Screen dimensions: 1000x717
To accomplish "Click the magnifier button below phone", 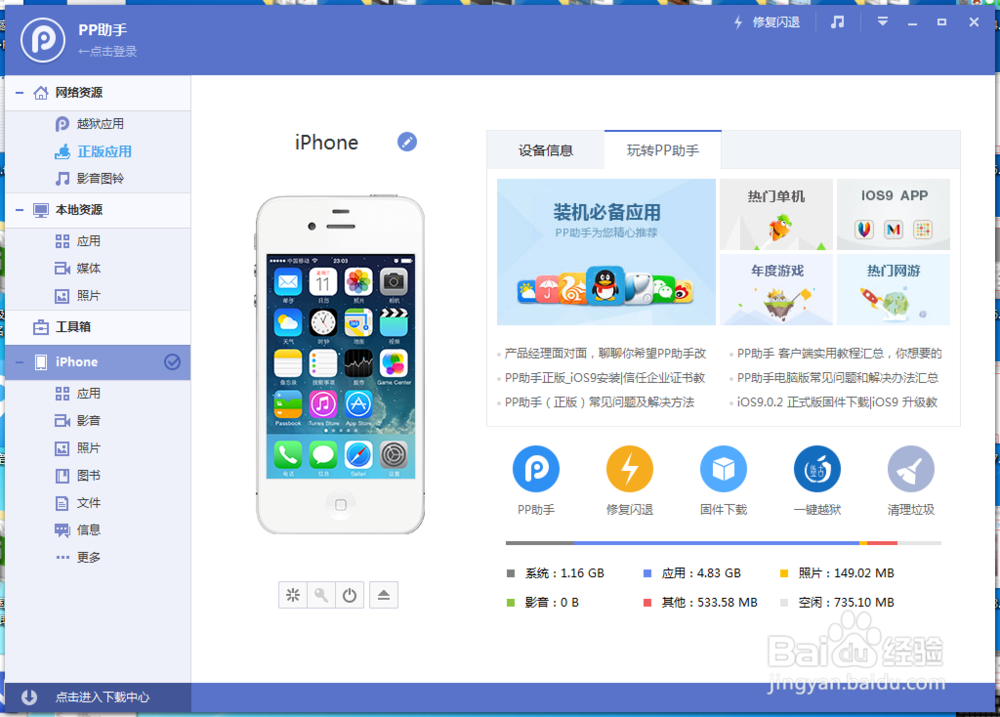I will click(321, 595).
